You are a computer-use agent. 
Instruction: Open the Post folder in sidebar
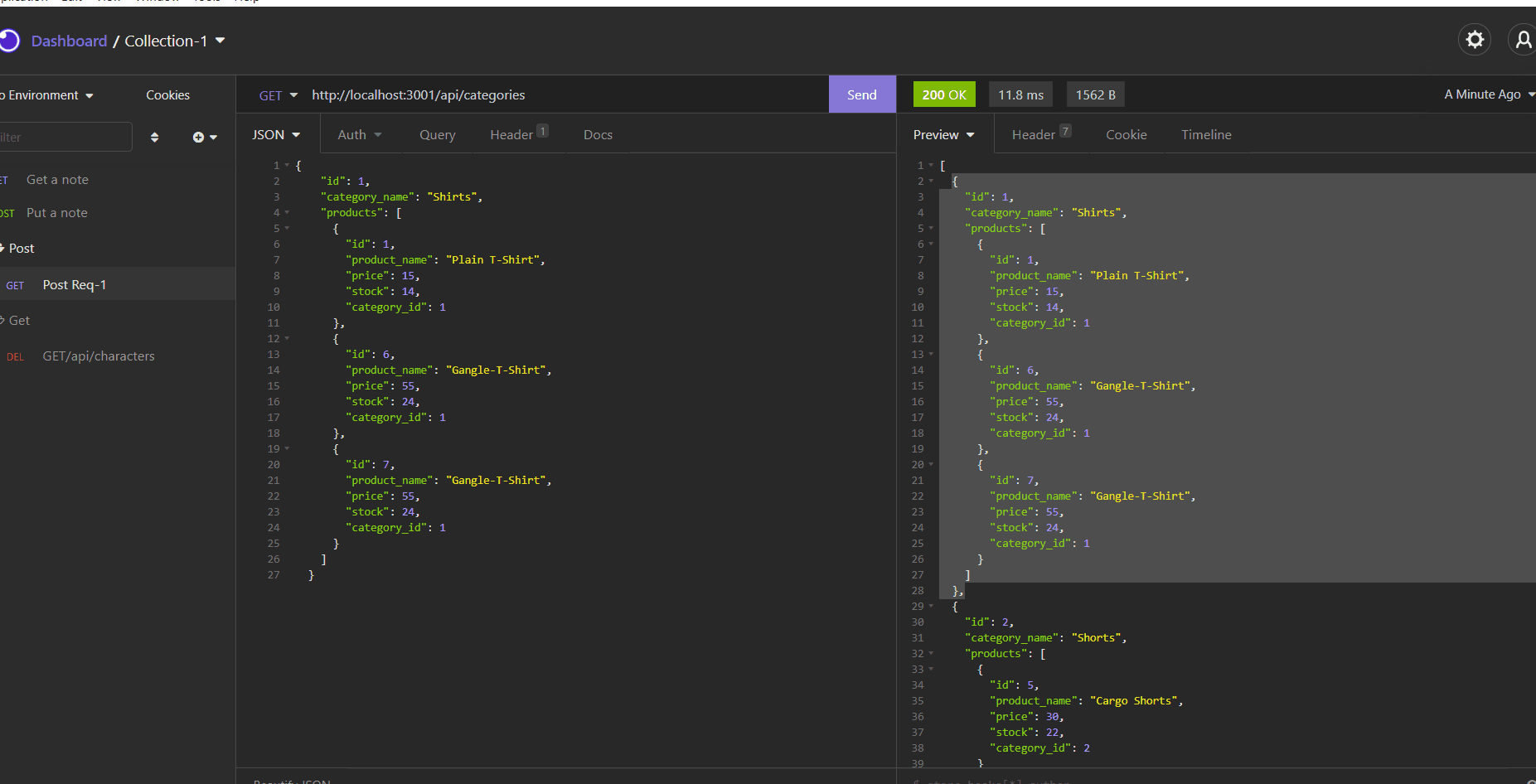[x=22, y=249]
